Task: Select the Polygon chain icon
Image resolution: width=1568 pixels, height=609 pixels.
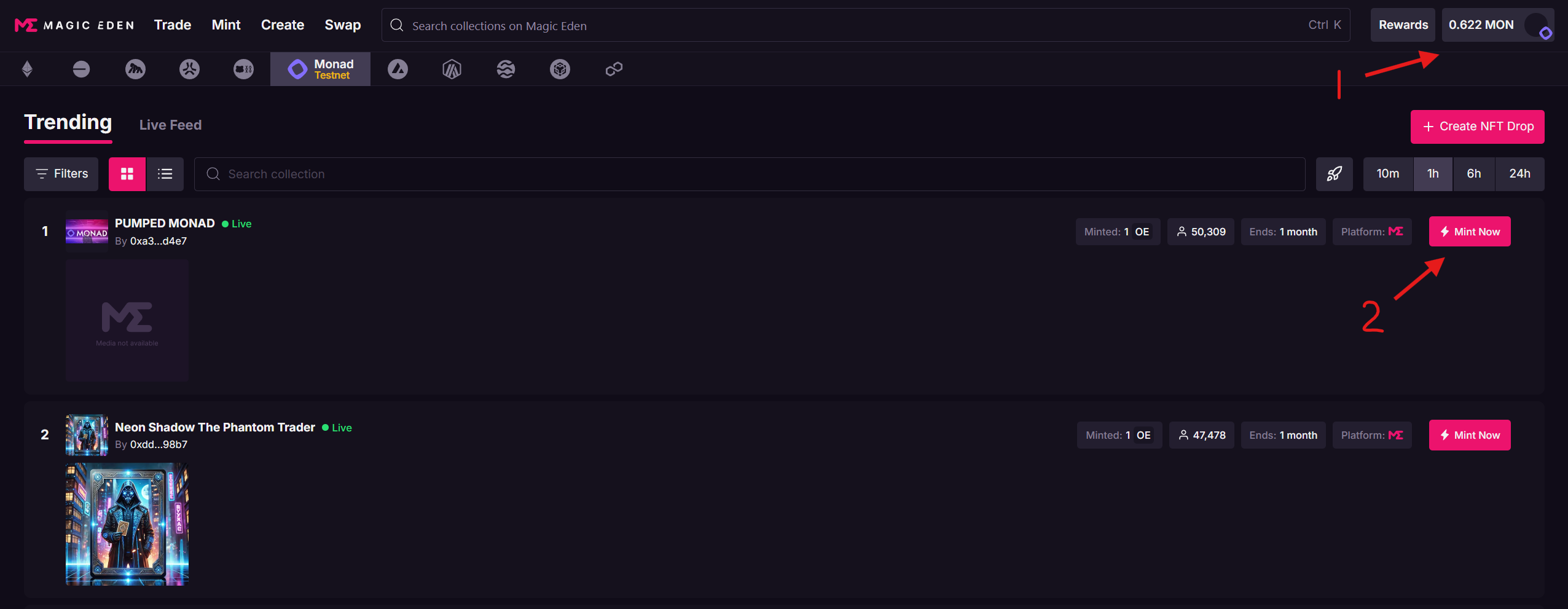Action: tap(614, 69)
